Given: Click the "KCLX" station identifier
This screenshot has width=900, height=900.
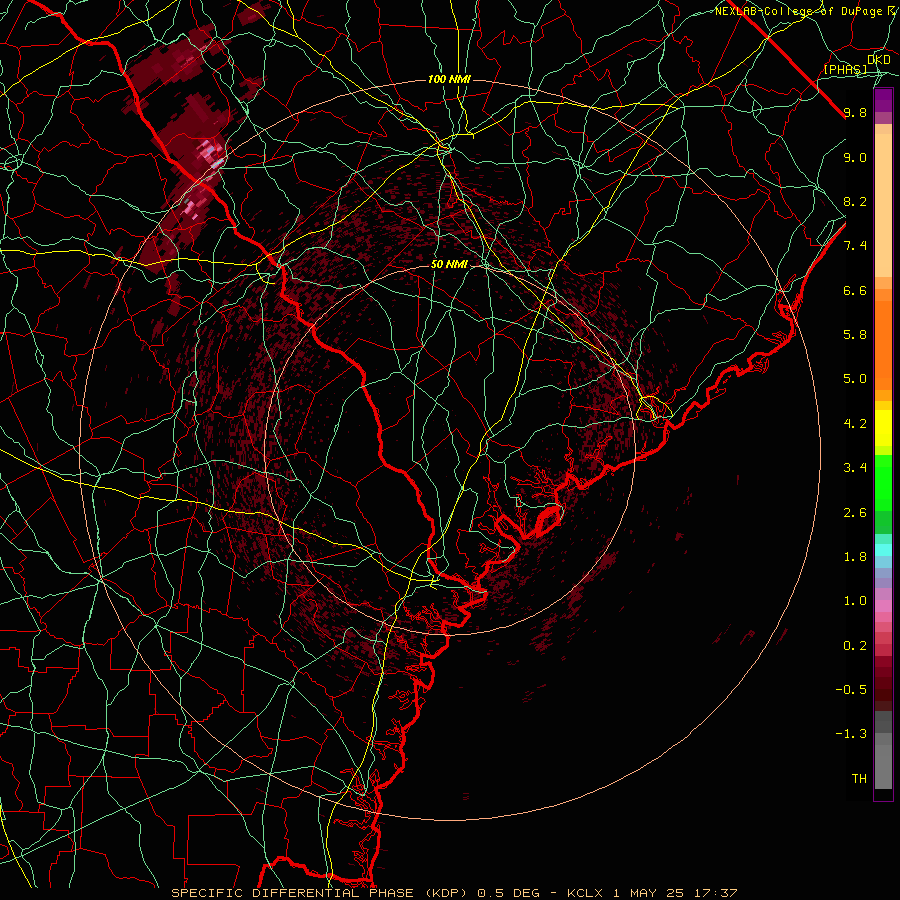Looking at the screenshot, I should click(585, 893).
